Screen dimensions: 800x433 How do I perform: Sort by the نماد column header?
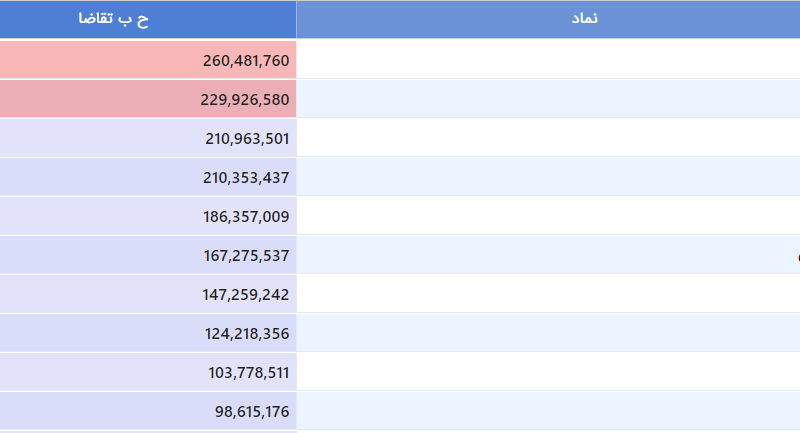point(548,19)
